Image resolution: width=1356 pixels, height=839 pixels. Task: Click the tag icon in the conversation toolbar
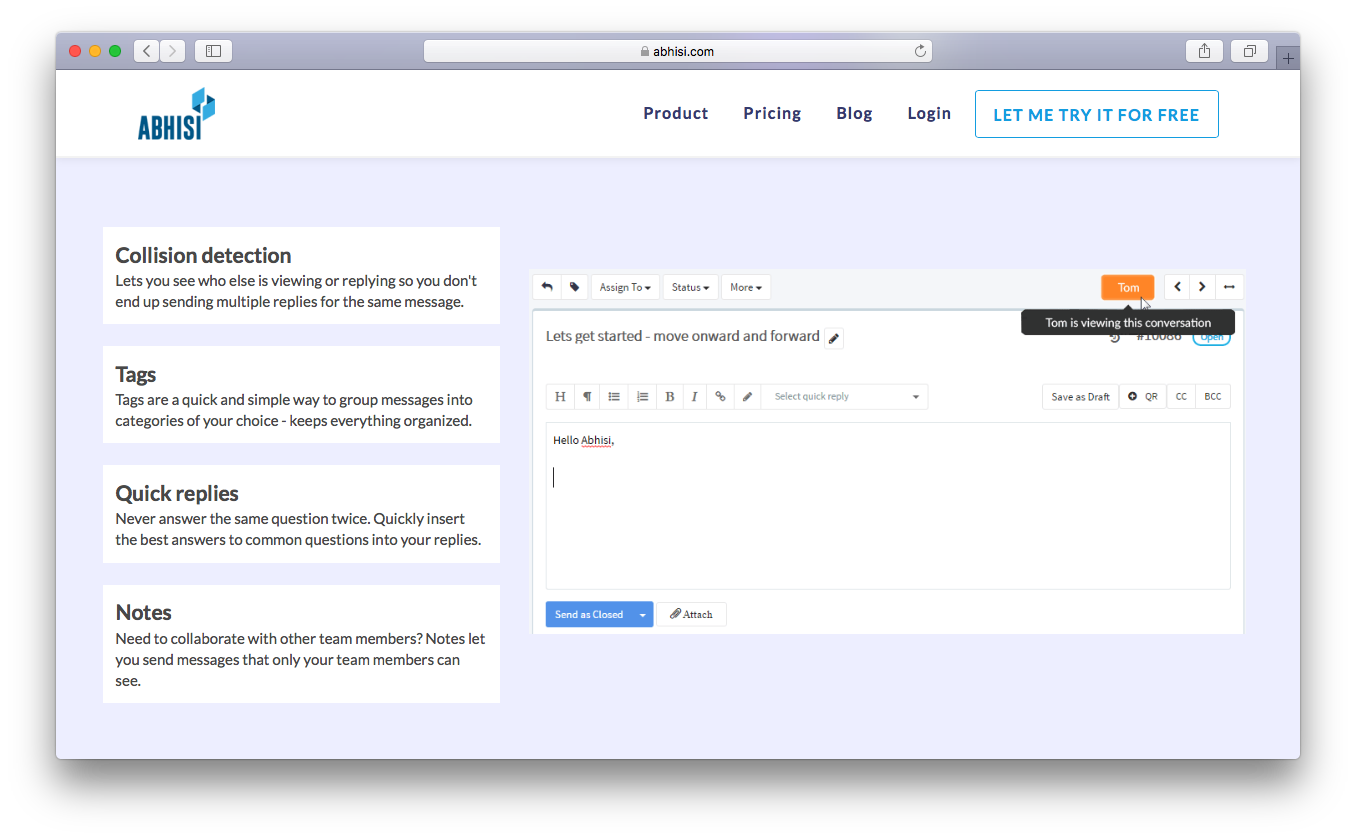coord(575,287)
